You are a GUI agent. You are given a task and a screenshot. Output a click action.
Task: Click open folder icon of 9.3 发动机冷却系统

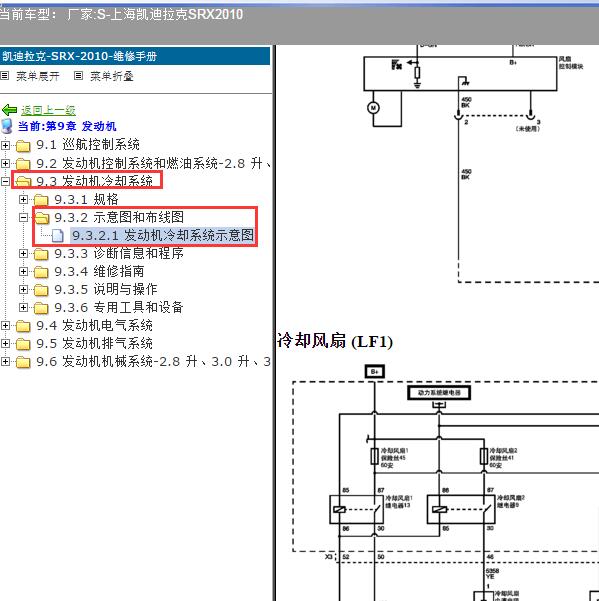coord(23,181)
